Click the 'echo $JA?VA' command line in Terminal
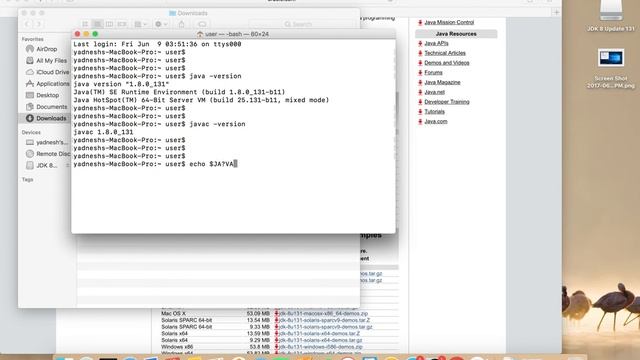This screenshot has height=360, width=640. pyautogui.click(x=155, y=164)
